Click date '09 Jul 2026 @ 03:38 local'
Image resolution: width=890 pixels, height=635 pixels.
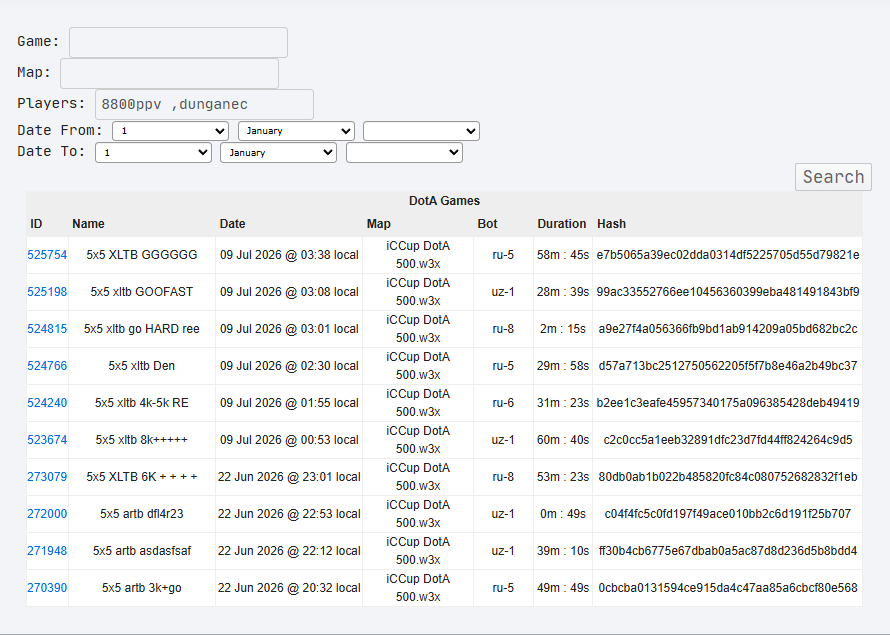click(x=289, y=255)
